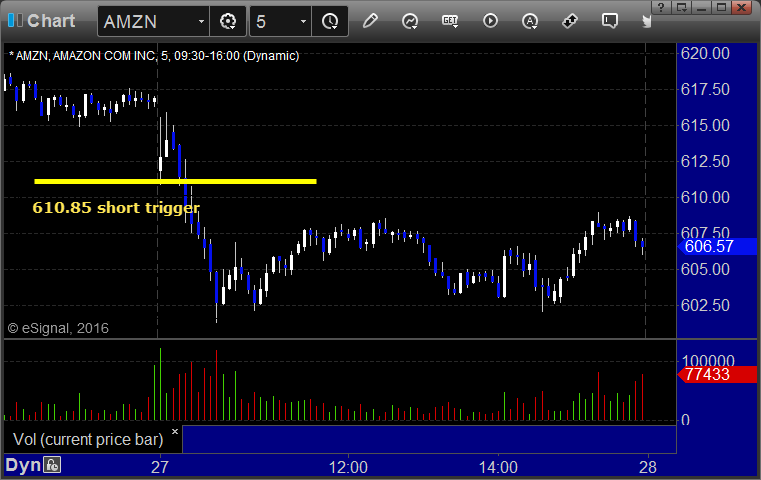Minimize the chart window
This screenshot has width=761, height=480.
pos(701,7)
